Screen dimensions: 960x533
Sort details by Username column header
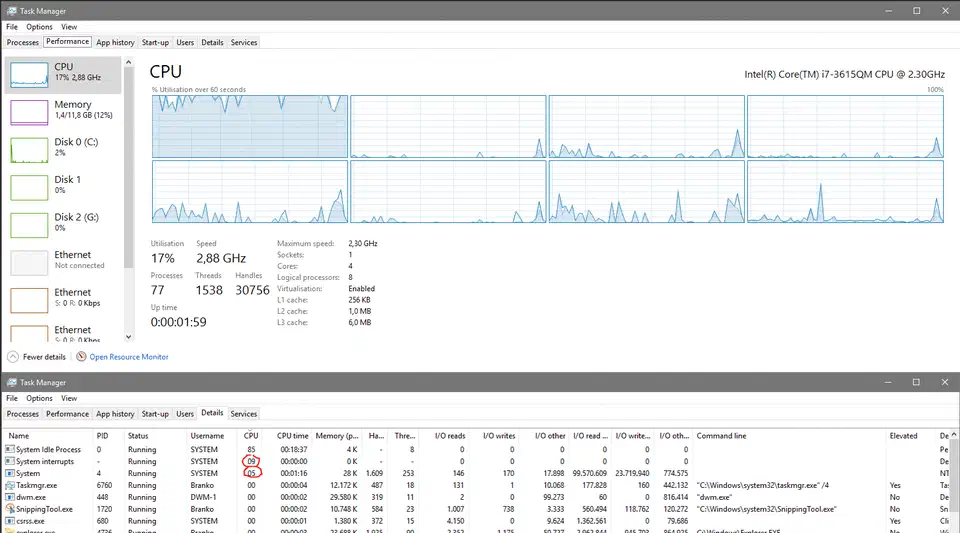pos(208,436)
